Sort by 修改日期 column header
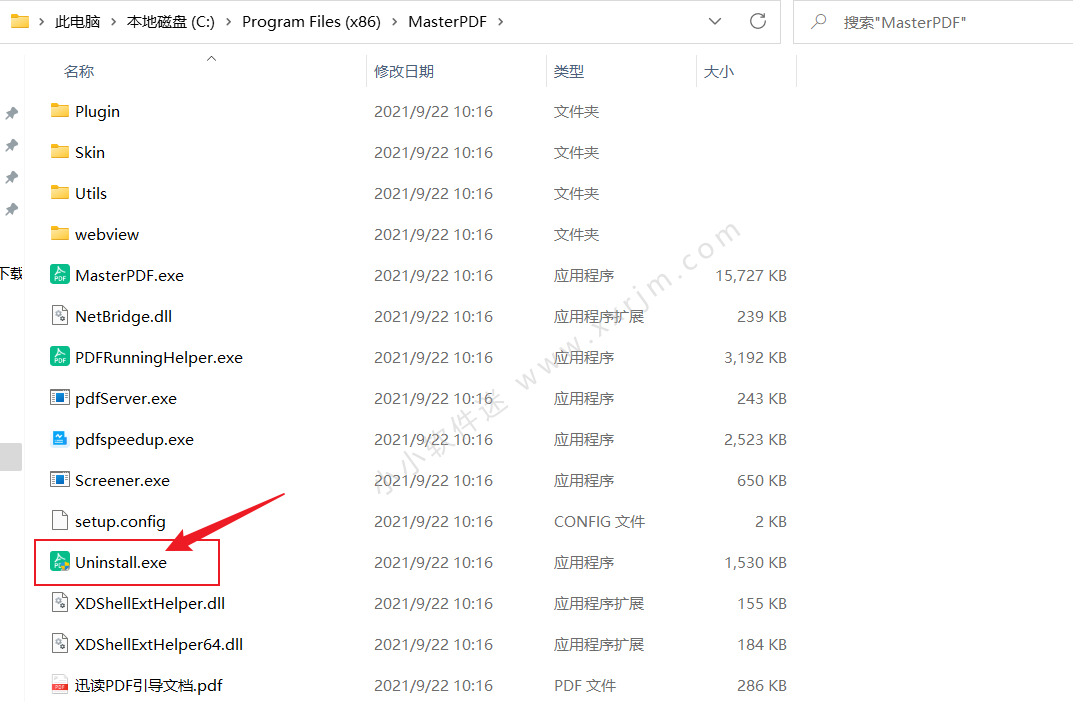Screen dimensions: 1073x717 404,71
